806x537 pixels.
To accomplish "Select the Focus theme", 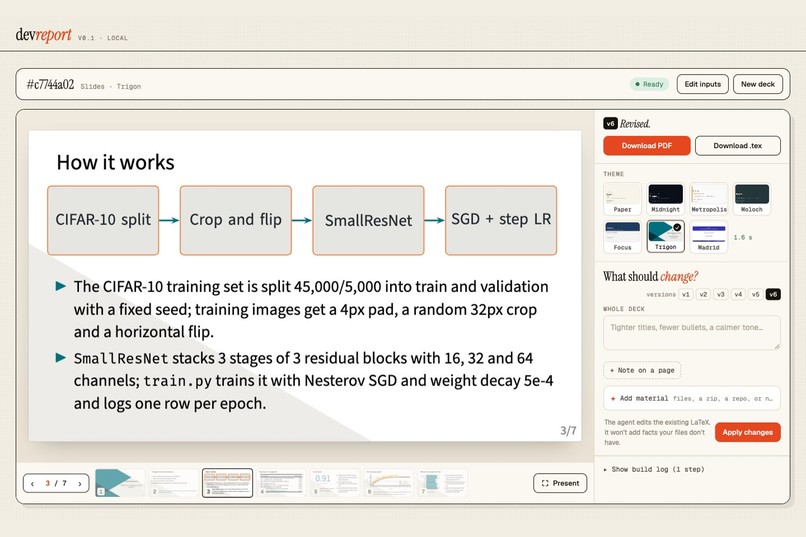I will click(622, 236).
